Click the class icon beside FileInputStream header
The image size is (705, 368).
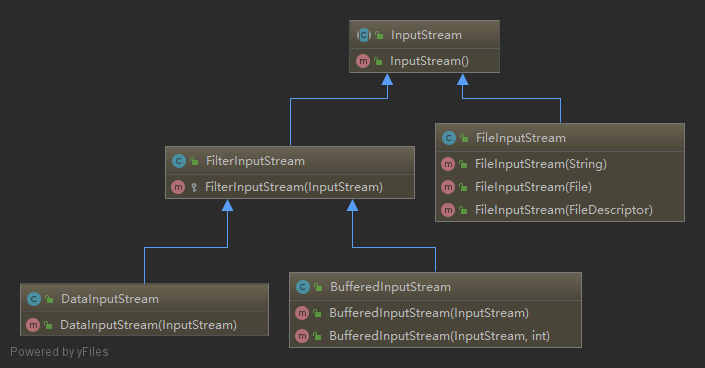[449, 138]
